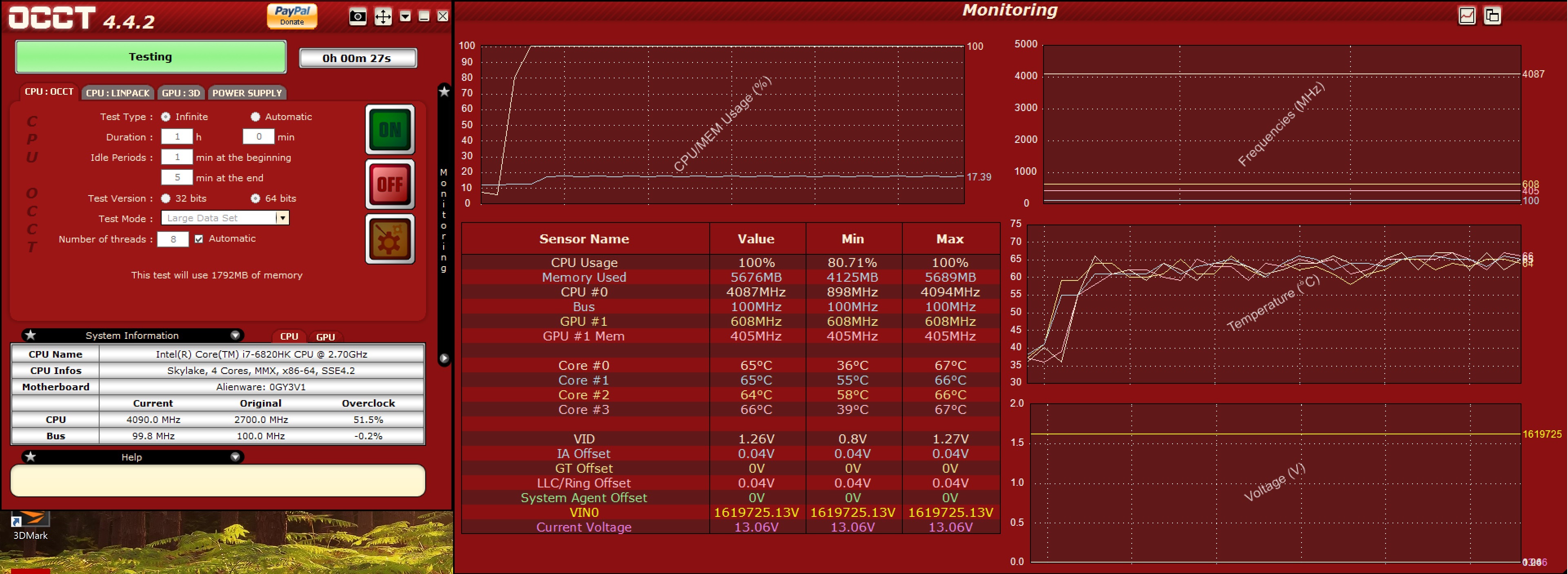Switch to the CPU : OCCT tab
This screenshot has height=574, width=1568.
49,92
